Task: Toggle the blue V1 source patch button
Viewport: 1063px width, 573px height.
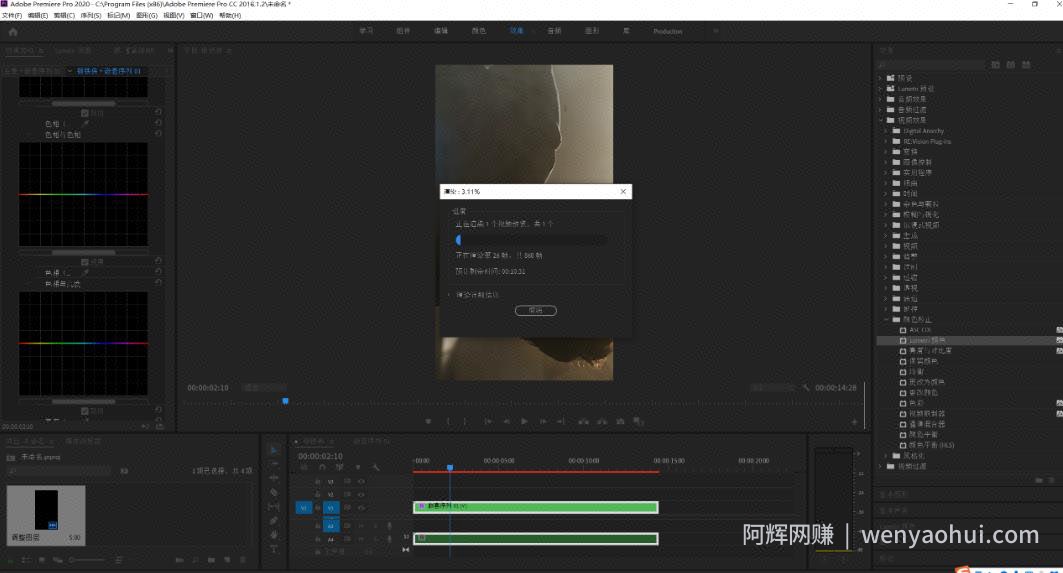Action: pos(304,507)
